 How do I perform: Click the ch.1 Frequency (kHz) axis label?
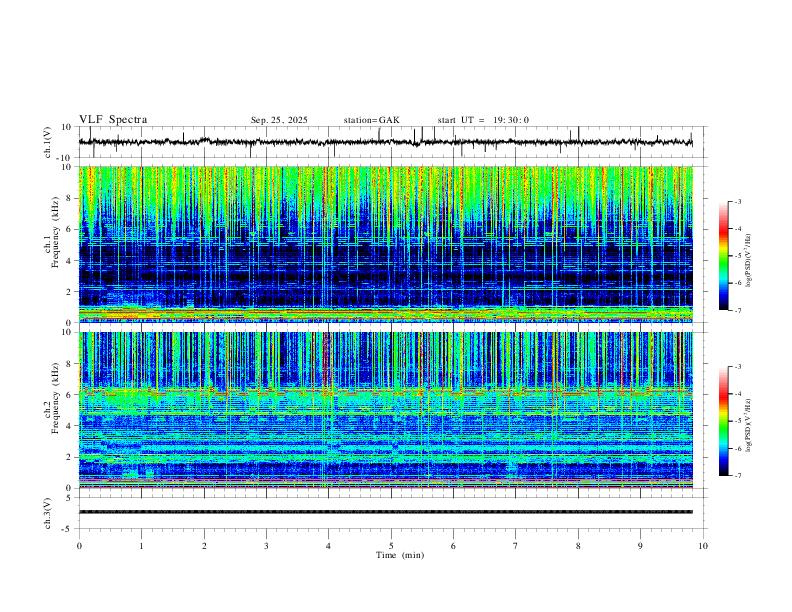pyautogui.click(x=51, y=232)
